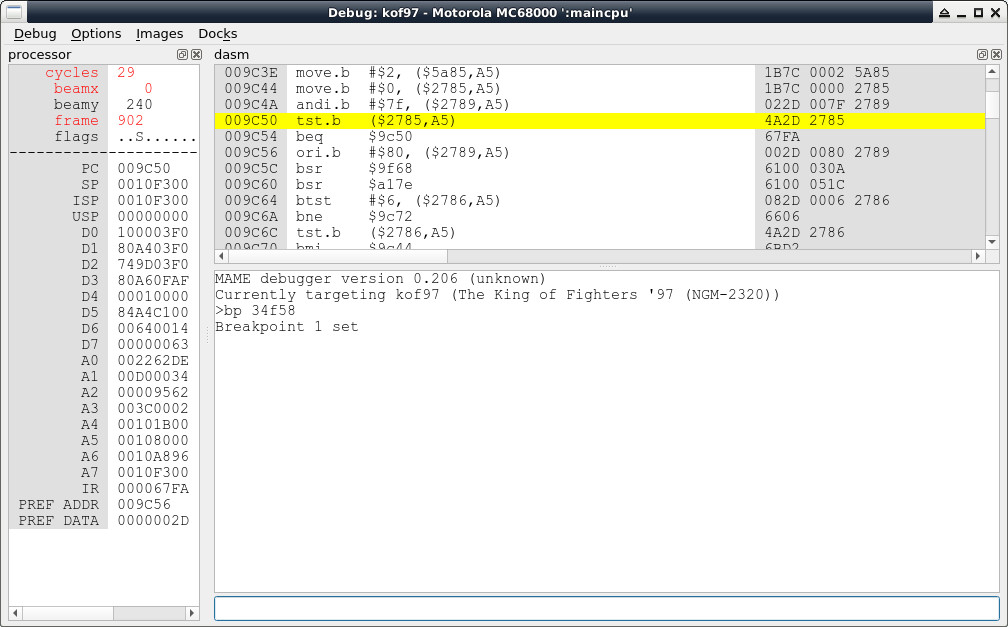Open the Images menu
Image resolution: width=1008 pixels, height=627 pixels.
(x=159, y=33)
